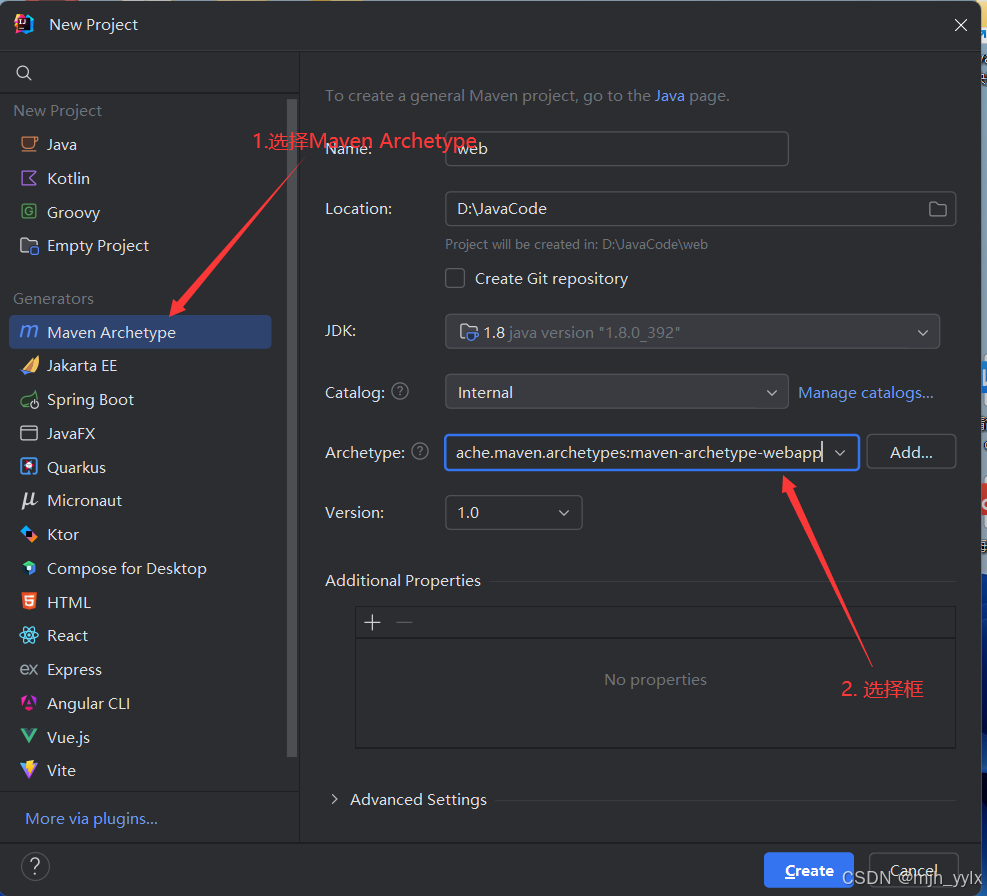
Task: Open the Version 1.0 dropdown
Action: (x=514, y=513)
